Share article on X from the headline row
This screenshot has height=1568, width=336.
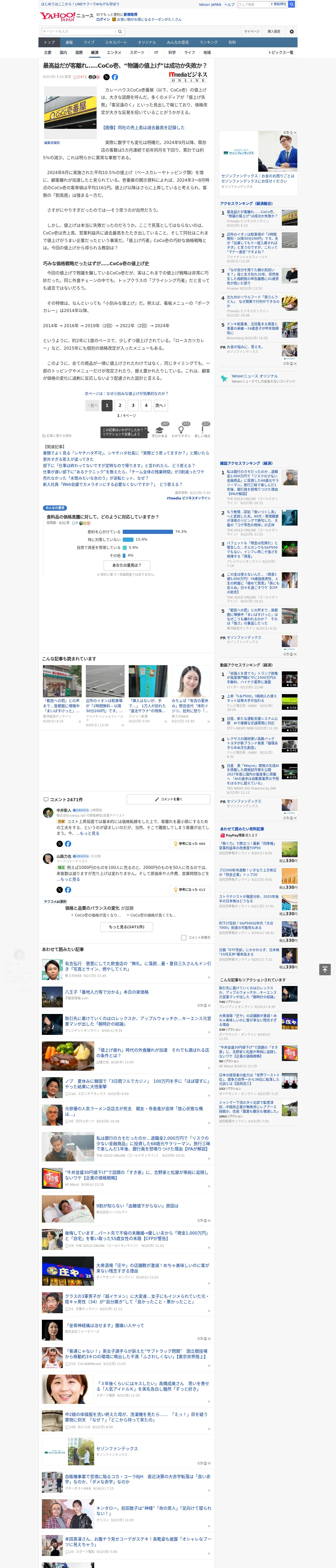(x=107, y=77)
